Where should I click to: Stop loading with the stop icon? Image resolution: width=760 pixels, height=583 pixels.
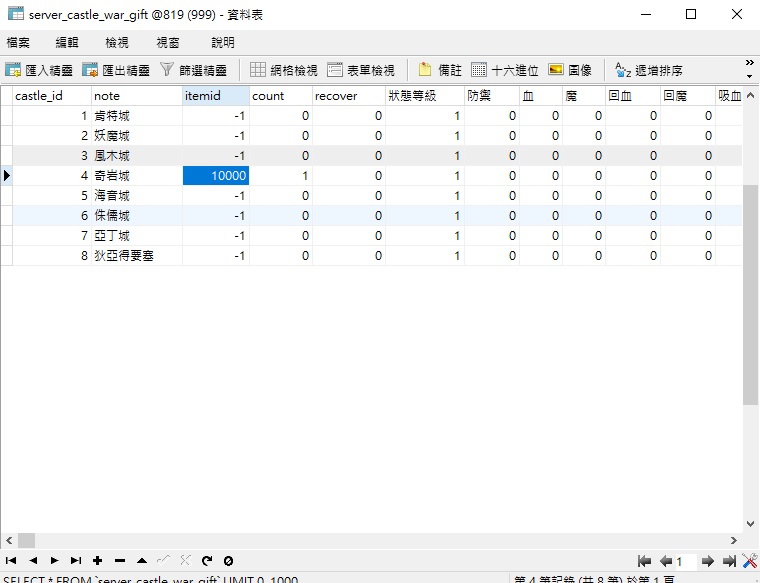click(228, 561)
